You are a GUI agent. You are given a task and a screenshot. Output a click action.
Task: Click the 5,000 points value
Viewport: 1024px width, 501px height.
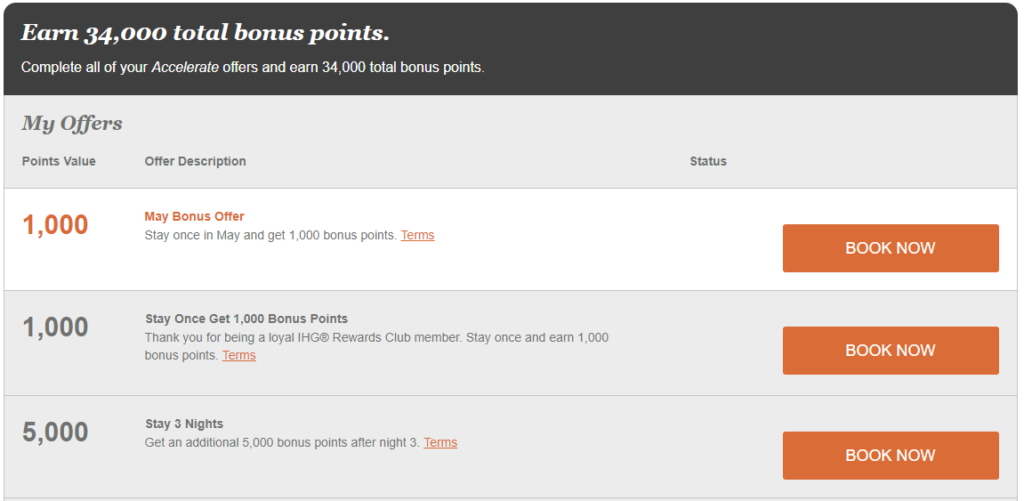click(x=55, y=432)
